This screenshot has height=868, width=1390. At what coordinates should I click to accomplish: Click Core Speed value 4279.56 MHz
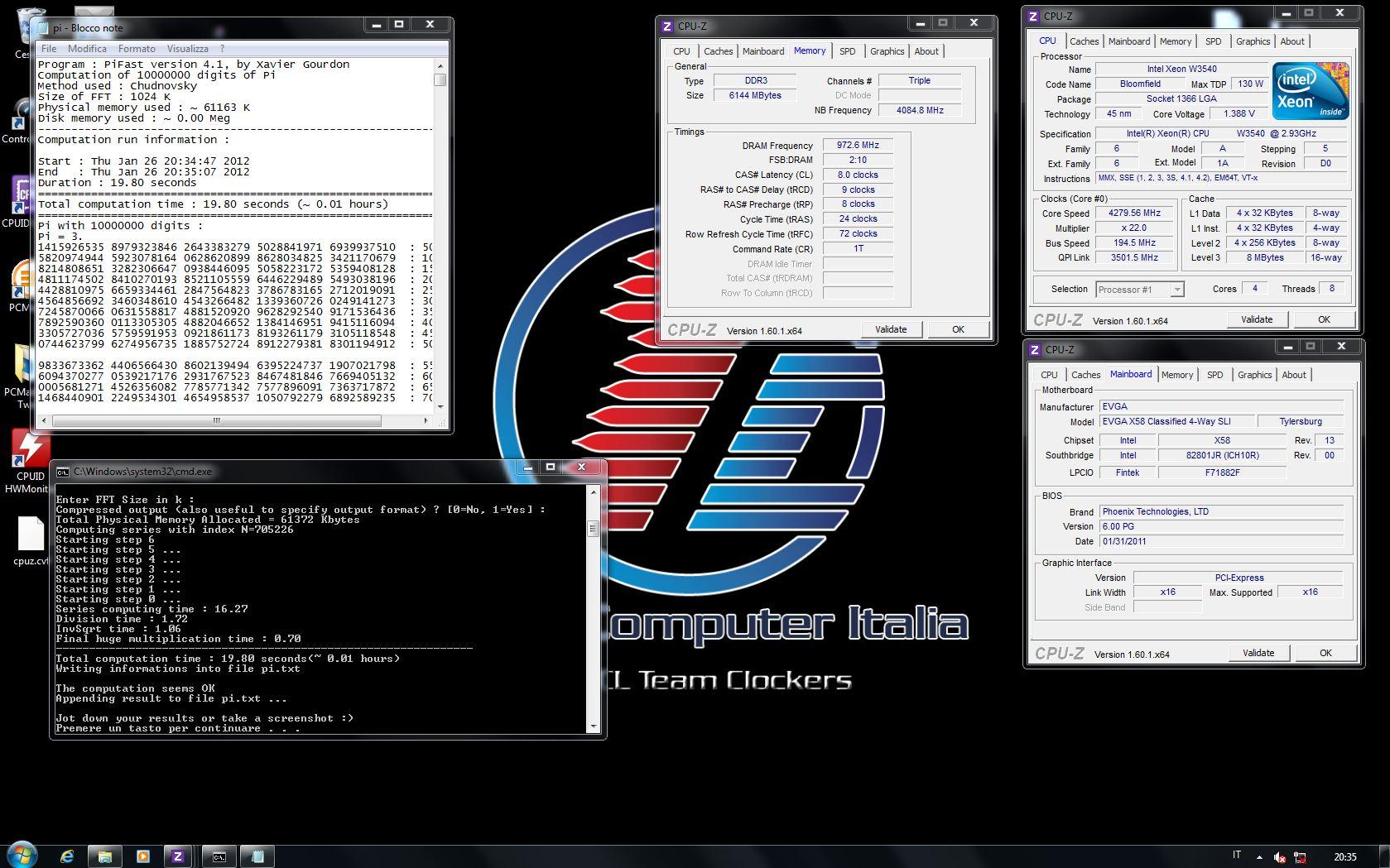[1134, 213]
